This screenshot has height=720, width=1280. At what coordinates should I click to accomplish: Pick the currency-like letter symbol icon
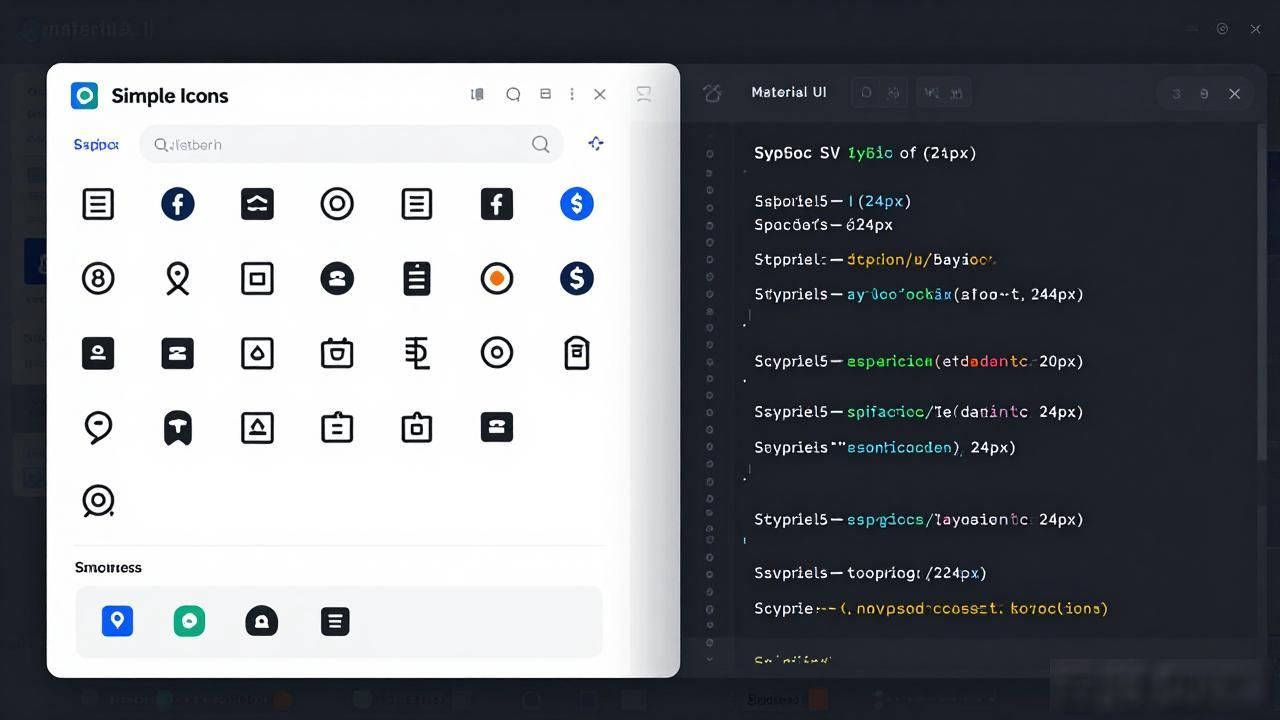[x=417, y=353]
